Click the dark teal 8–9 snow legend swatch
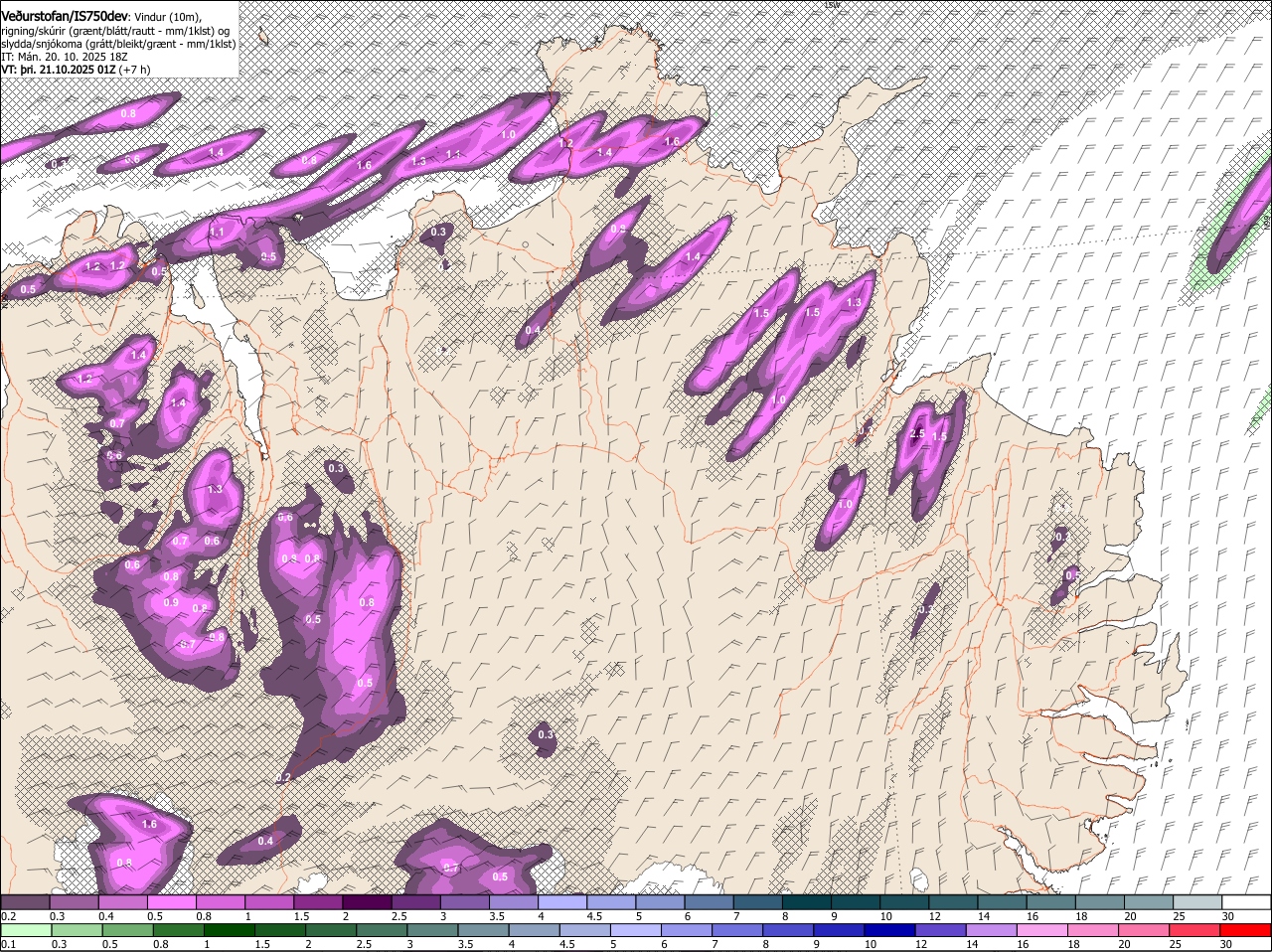Screen dimensions: 1272x952 807,902
